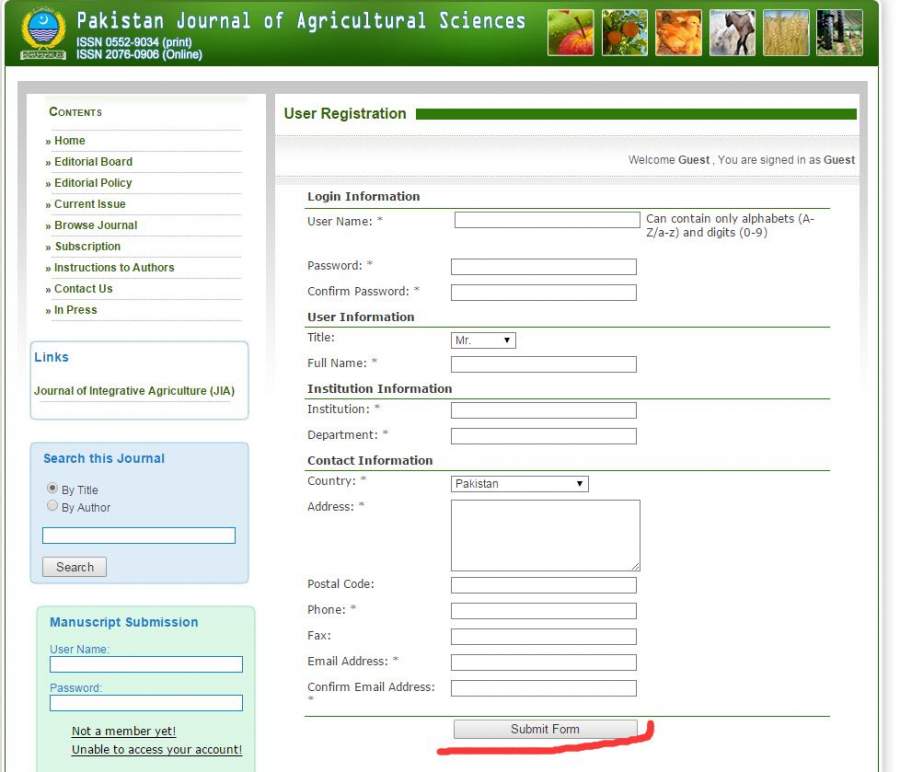Image resolution: width=900 pixels, height=772 pixels.
Task: Open the apple thumbnail in header
Action: click(571, 33)
